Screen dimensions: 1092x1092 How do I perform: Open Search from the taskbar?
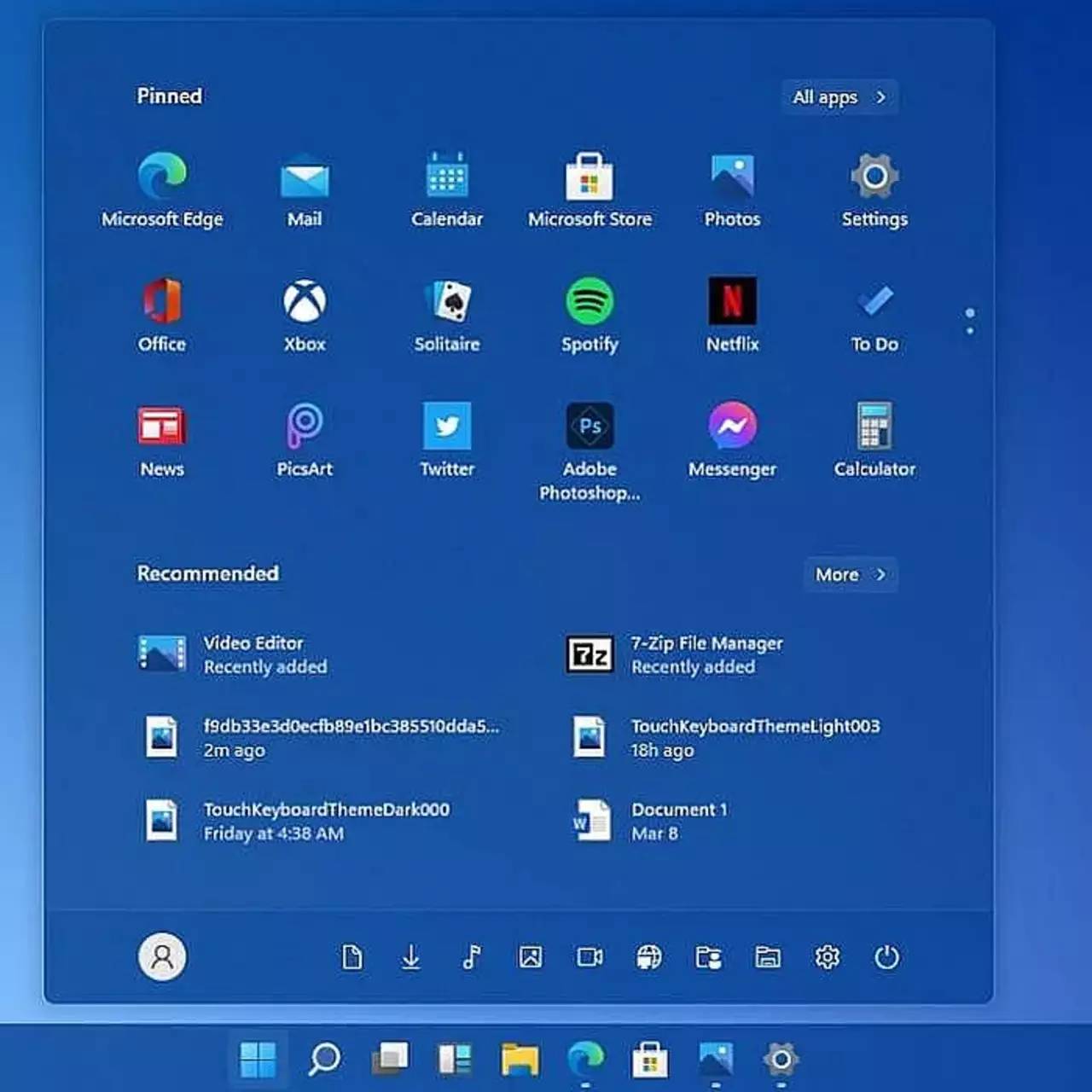coord(324,1060)
